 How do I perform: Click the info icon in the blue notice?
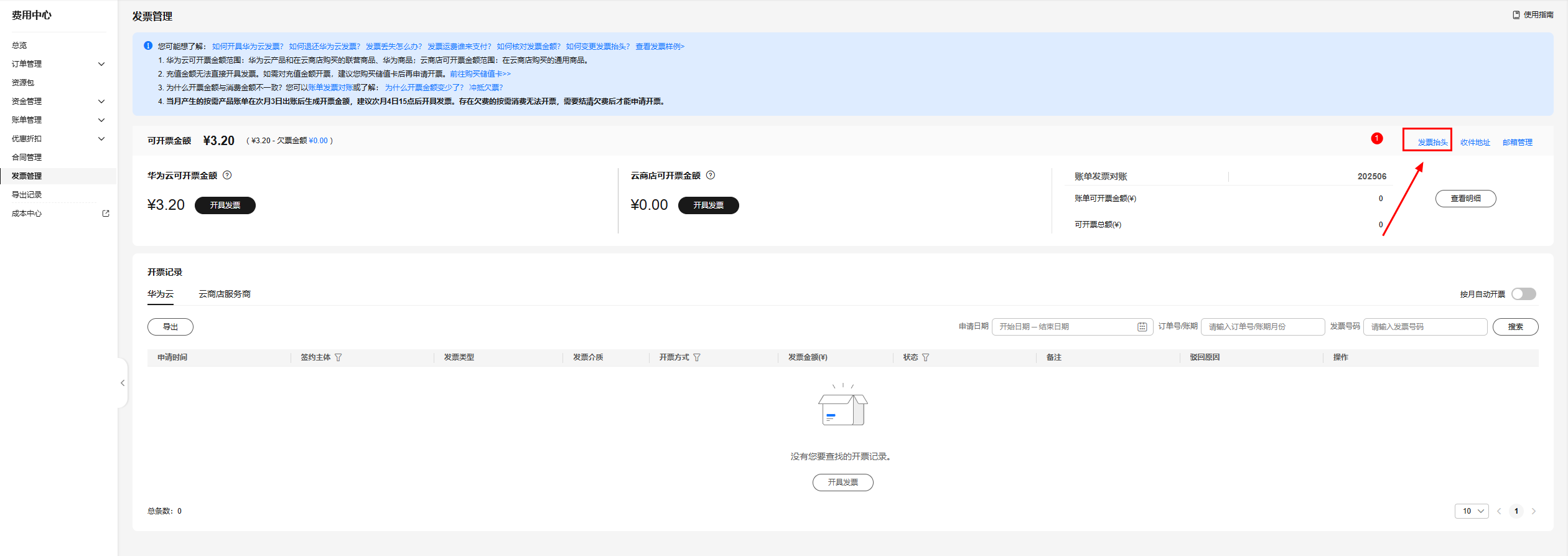point(148,45)
